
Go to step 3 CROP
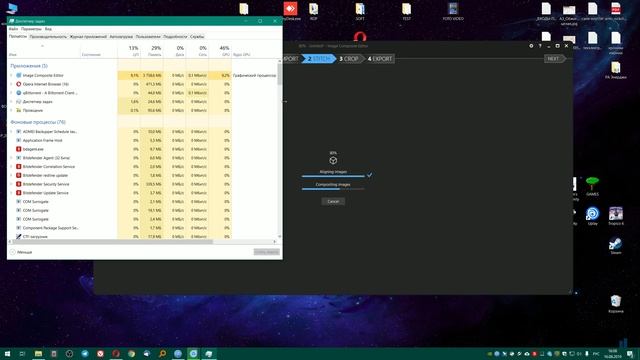(x=349, y=59)
